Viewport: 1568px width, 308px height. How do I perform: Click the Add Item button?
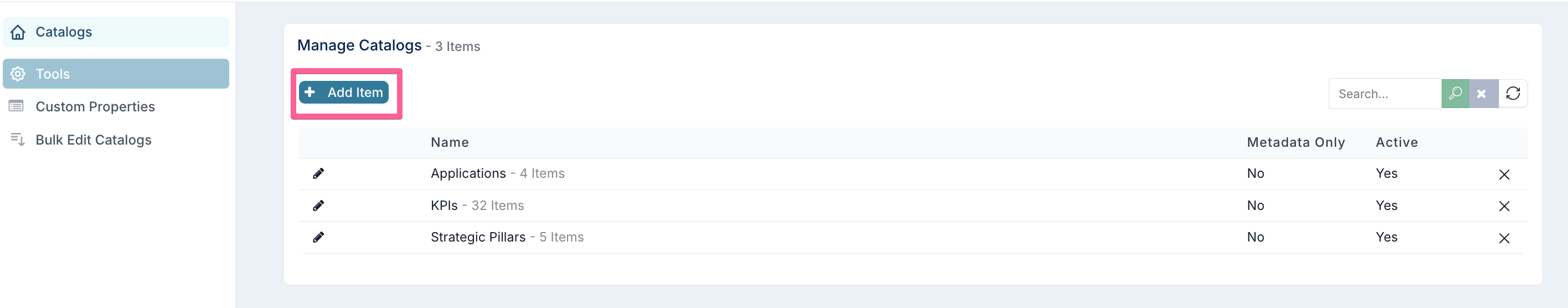[x=344, y=93]
